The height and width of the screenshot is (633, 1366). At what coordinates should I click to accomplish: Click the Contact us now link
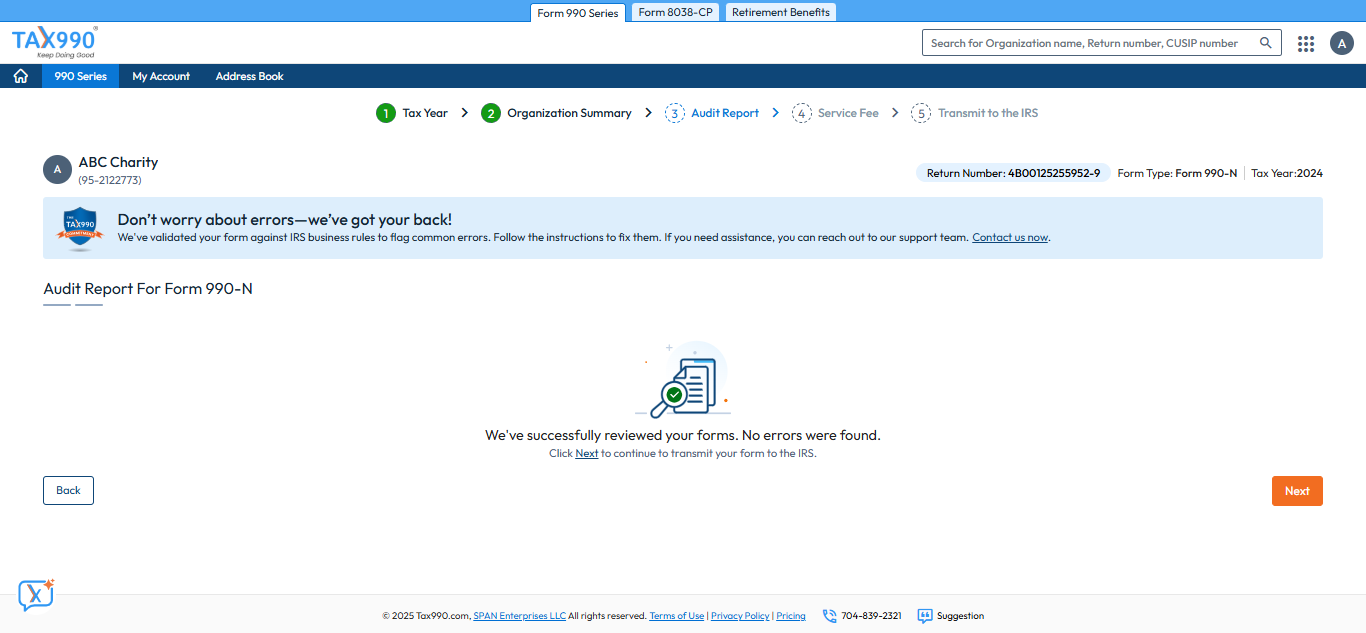[x=1010, y=238]
